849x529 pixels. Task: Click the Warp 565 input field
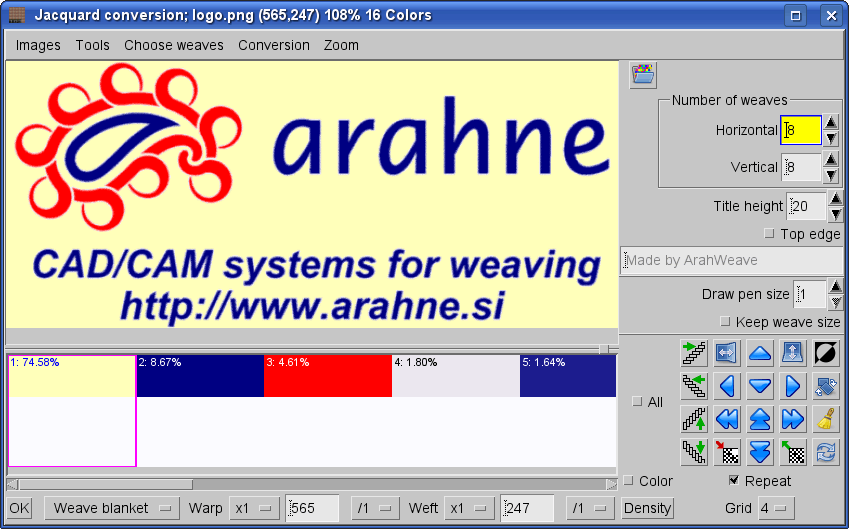pyautogui.click(x=312, y=508)
